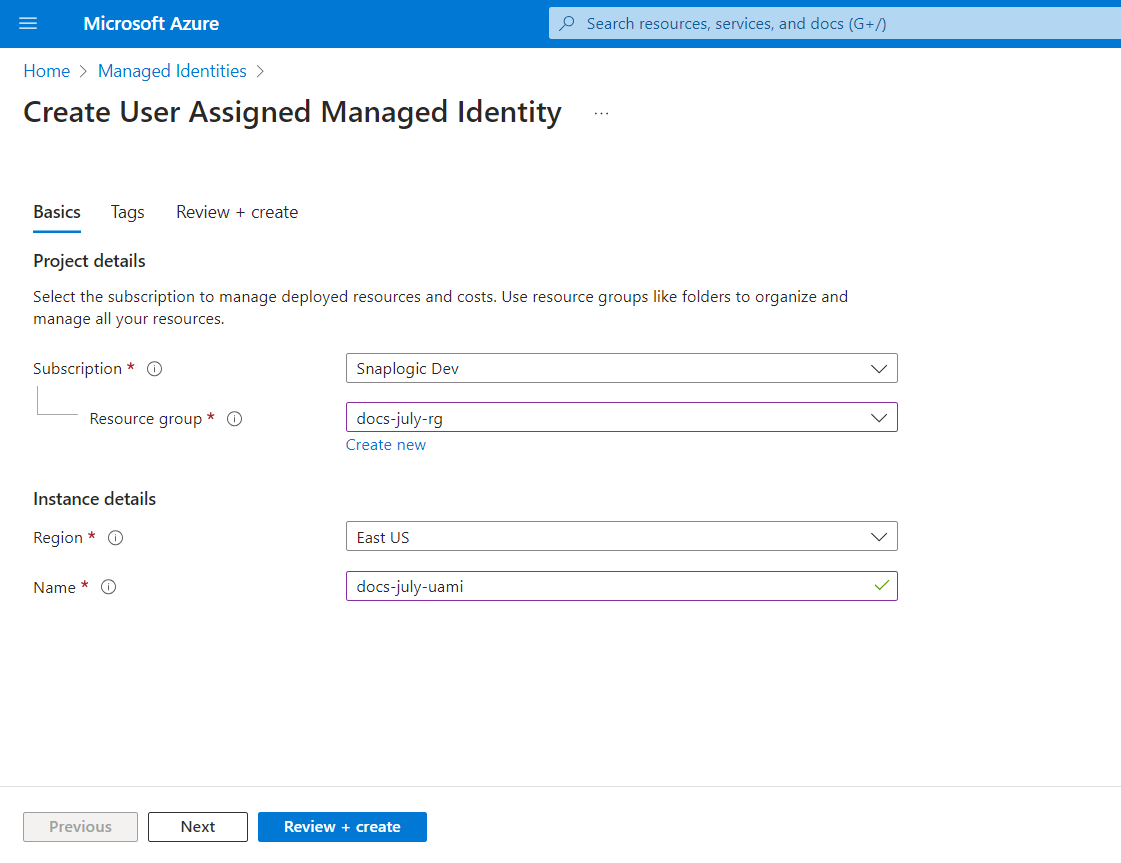Open the hamburger portal menu
The image size is (1121, 863).
pyautogui.click(x=28, y=24)
